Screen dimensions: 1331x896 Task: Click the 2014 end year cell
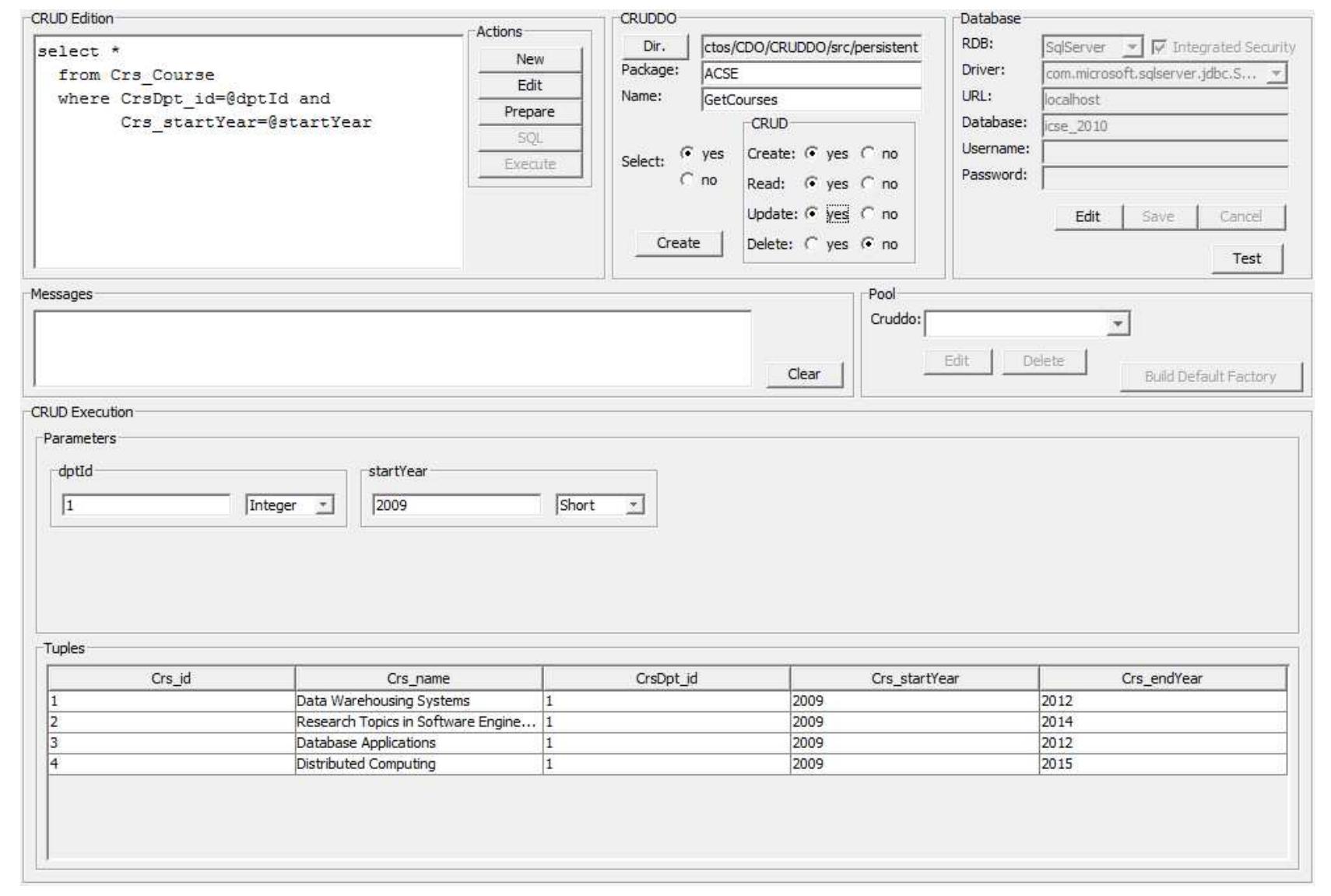[1162, 722]
